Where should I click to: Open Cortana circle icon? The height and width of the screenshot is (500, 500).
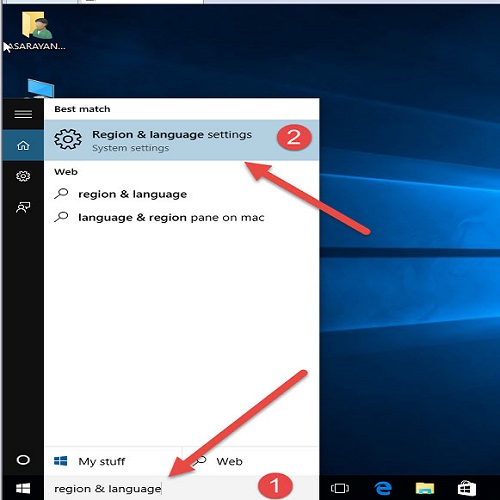point(23,460)
